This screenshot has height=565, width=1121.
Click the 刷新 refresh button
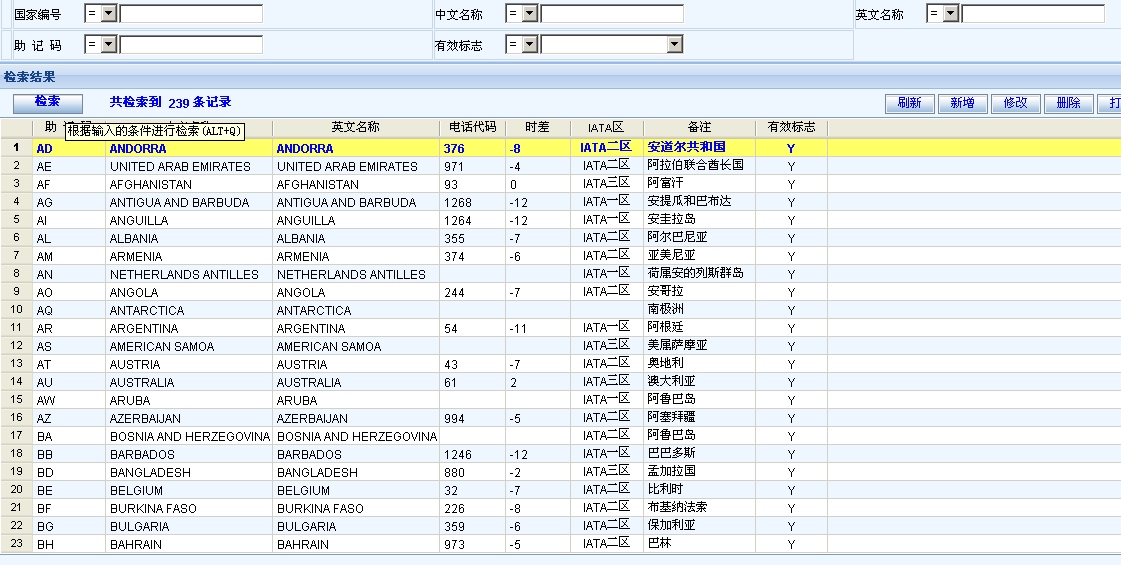[909, 103]
